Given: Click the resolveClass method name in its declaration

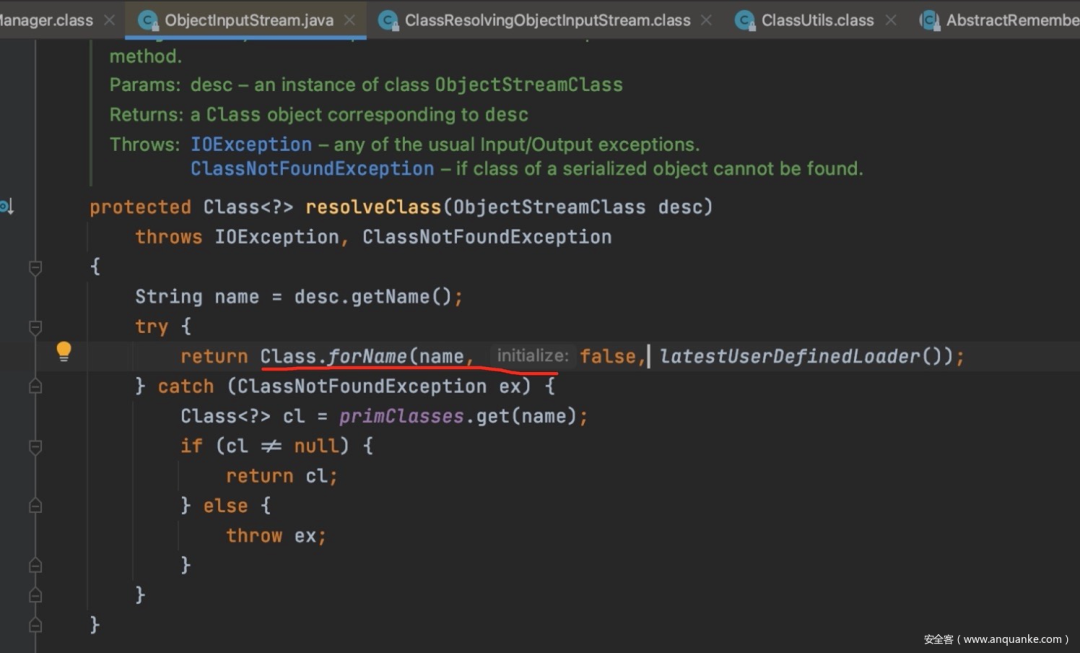Looking at the screenshot, I should click(373, 207).
